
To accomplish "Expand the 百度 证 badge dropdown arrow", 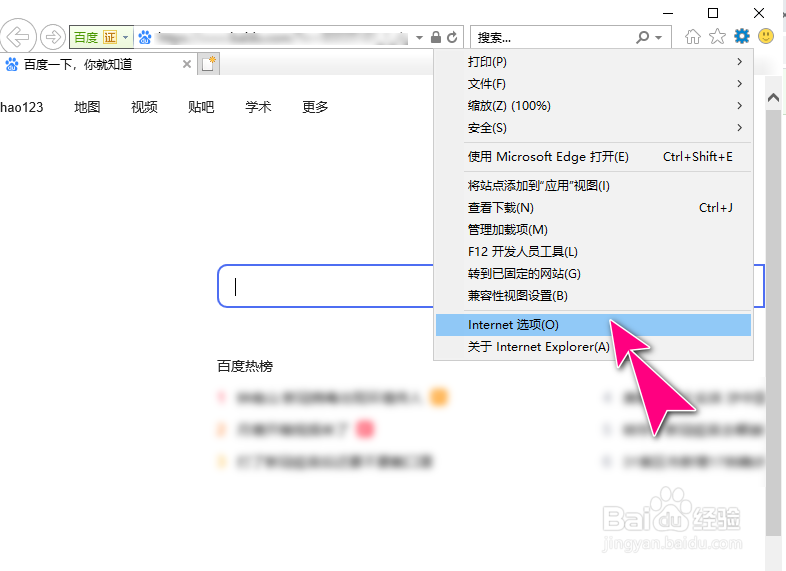I will point(125,37).
